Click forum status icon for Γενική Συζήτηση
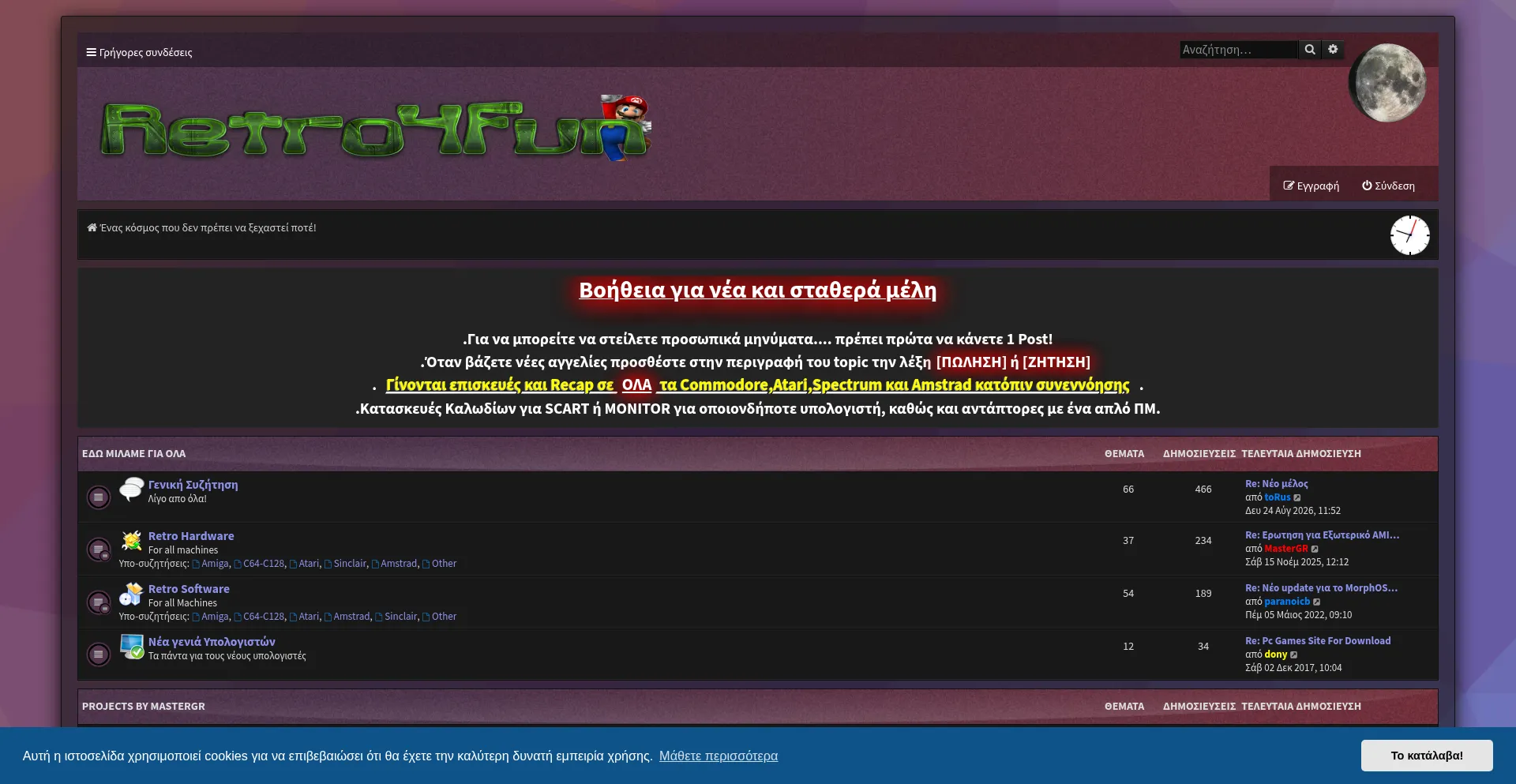 pyautogui.click(x=99, y=497)
